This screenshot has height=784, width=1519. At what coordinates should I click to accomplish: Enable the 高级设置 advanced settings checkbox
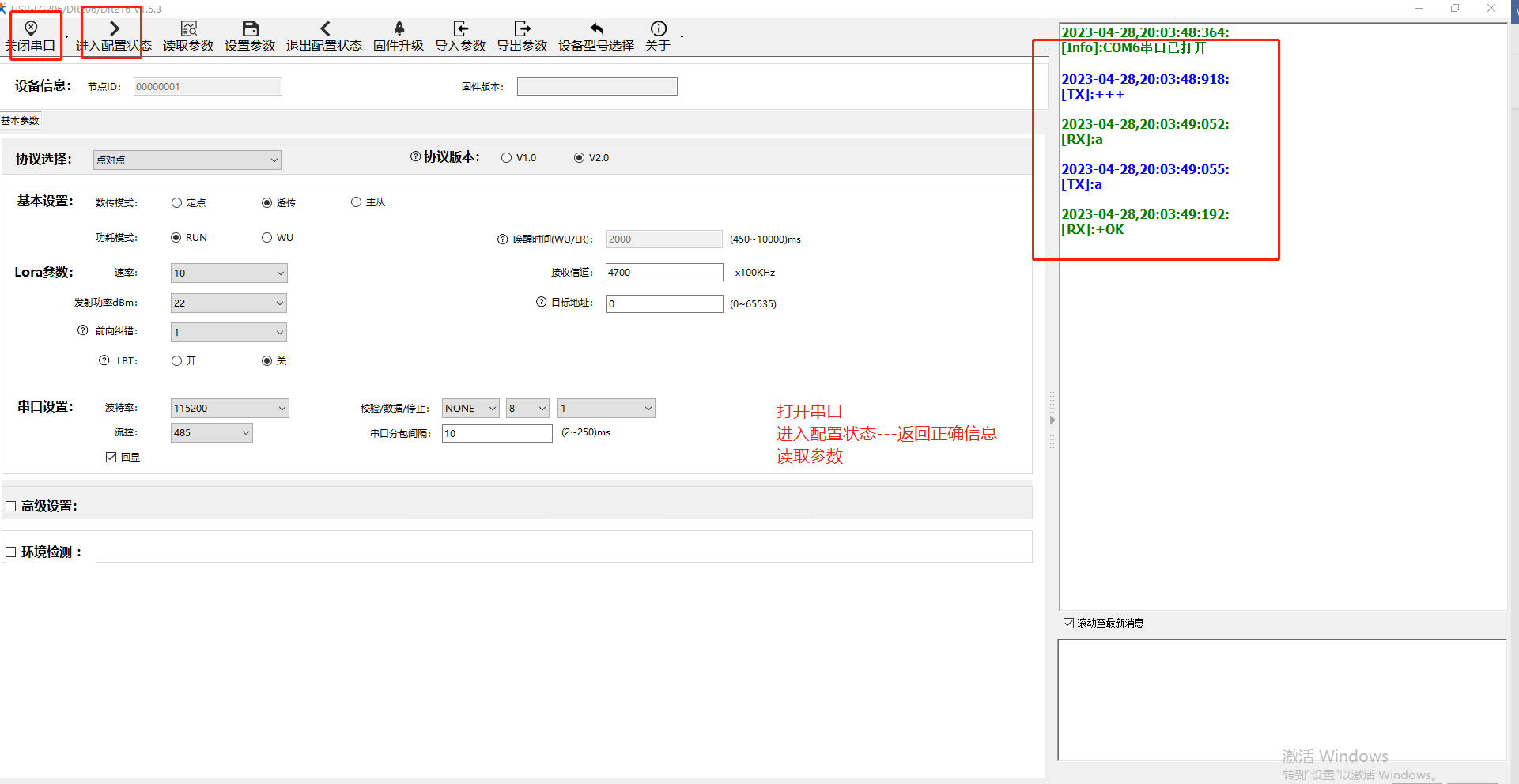tap(11, 507)
